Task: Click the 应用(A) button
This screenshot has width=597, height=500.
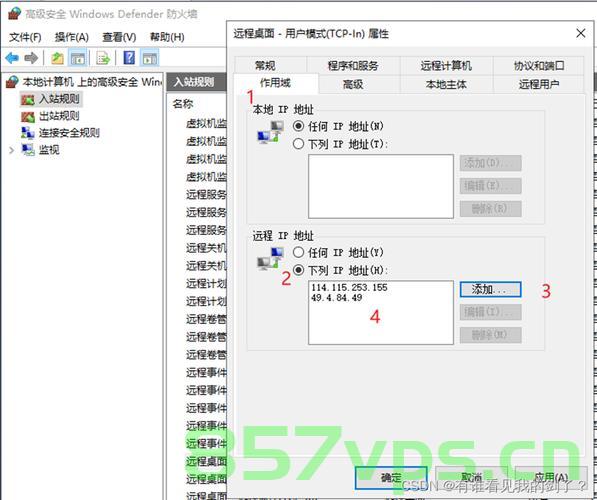Action: (551, 478)
